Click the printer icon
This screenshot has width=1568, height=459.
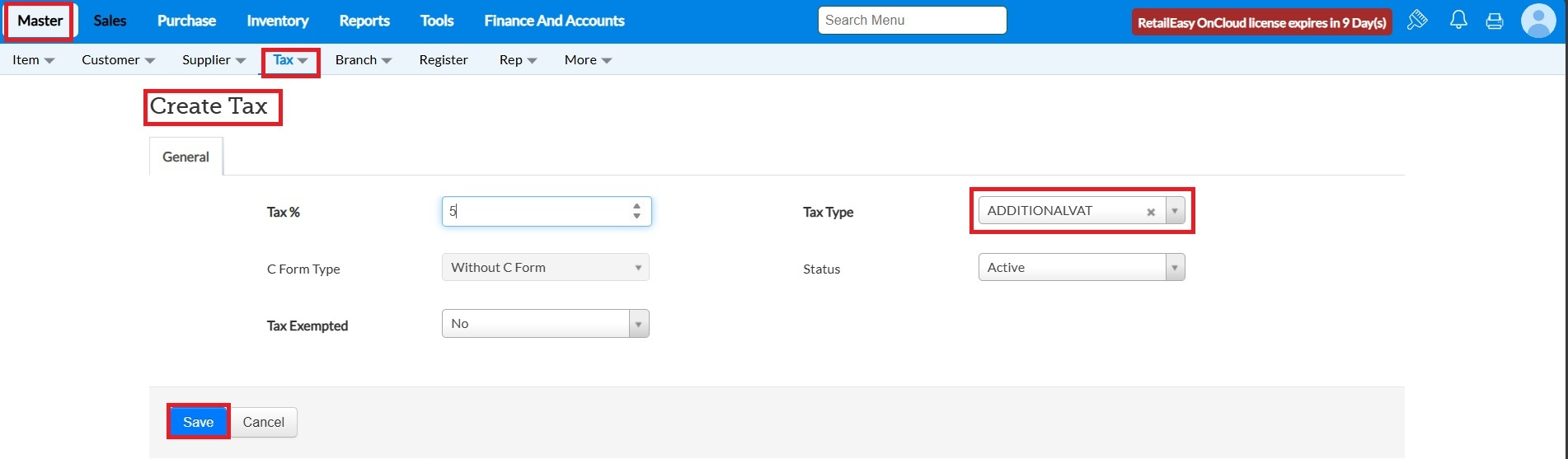(x=1495, y=21)
